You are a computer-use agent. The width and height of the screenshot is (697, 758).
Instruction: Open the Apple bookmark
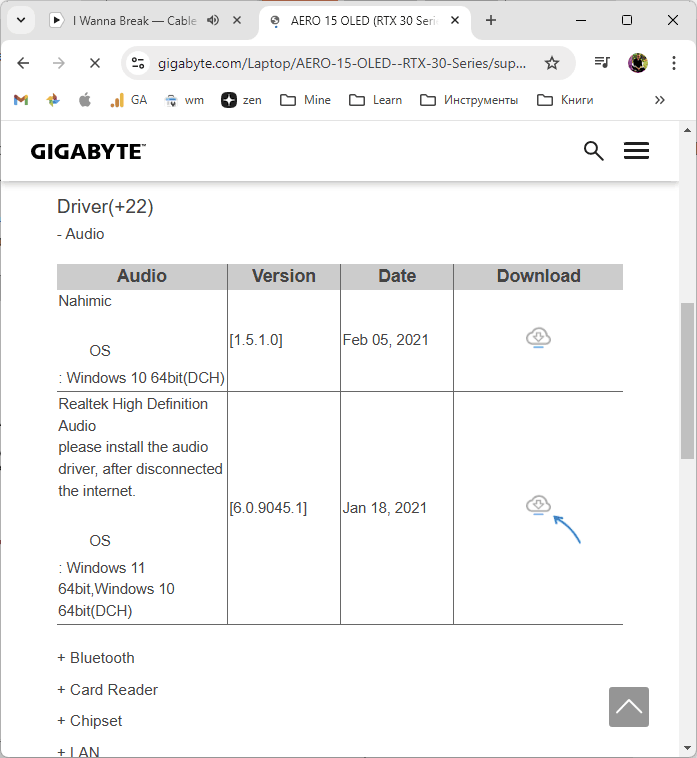click(85, 100)
